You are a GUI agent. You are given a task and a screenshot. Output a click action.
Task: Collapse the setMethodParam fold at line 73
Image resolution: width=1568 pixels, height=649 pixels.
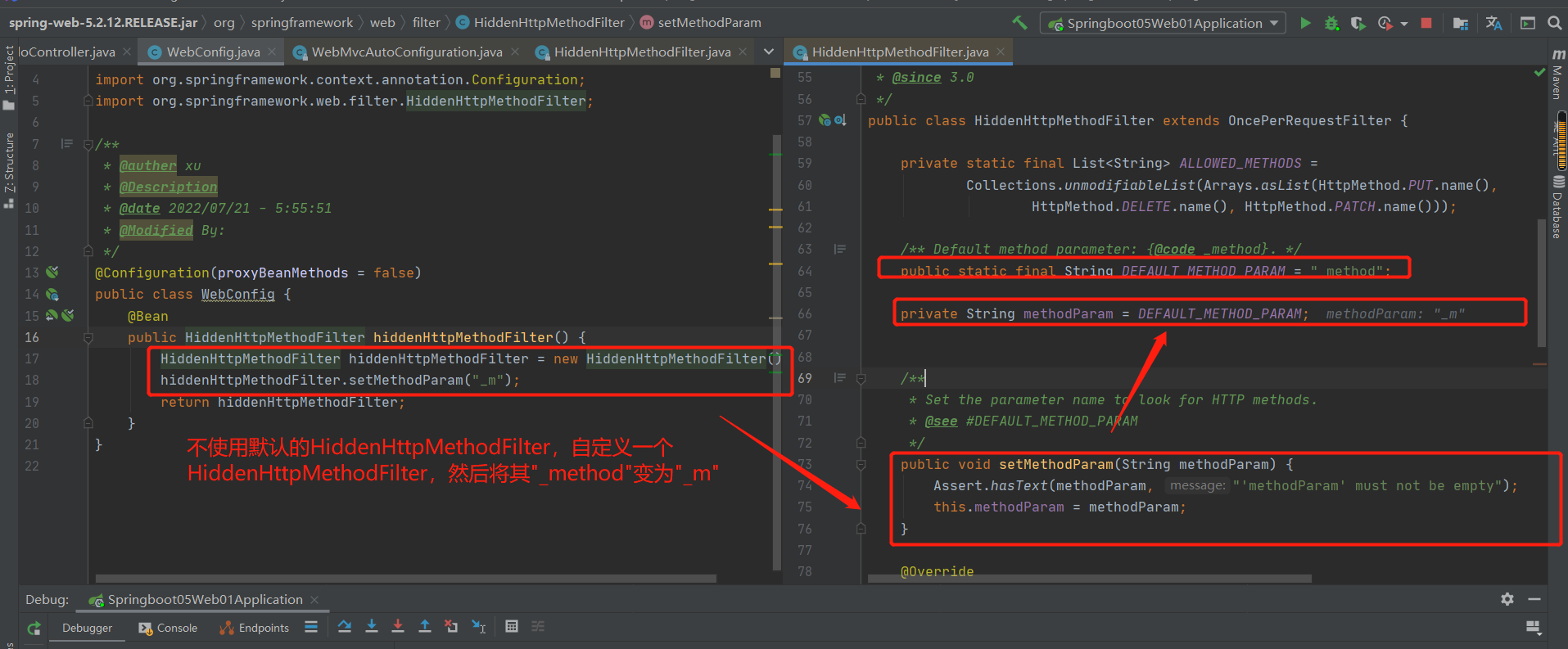(x=861, y=464)
